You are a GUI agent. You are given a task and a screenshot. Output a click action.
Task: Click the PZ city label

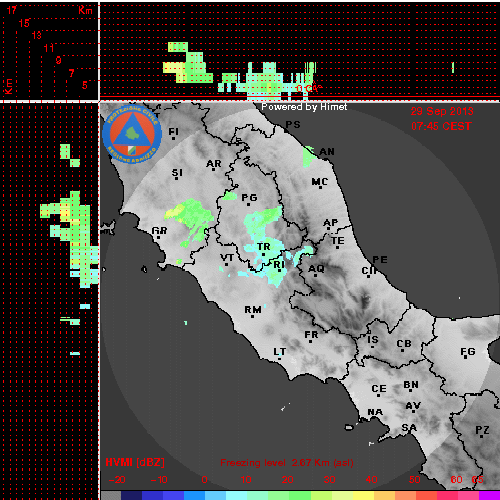[482, 430]
